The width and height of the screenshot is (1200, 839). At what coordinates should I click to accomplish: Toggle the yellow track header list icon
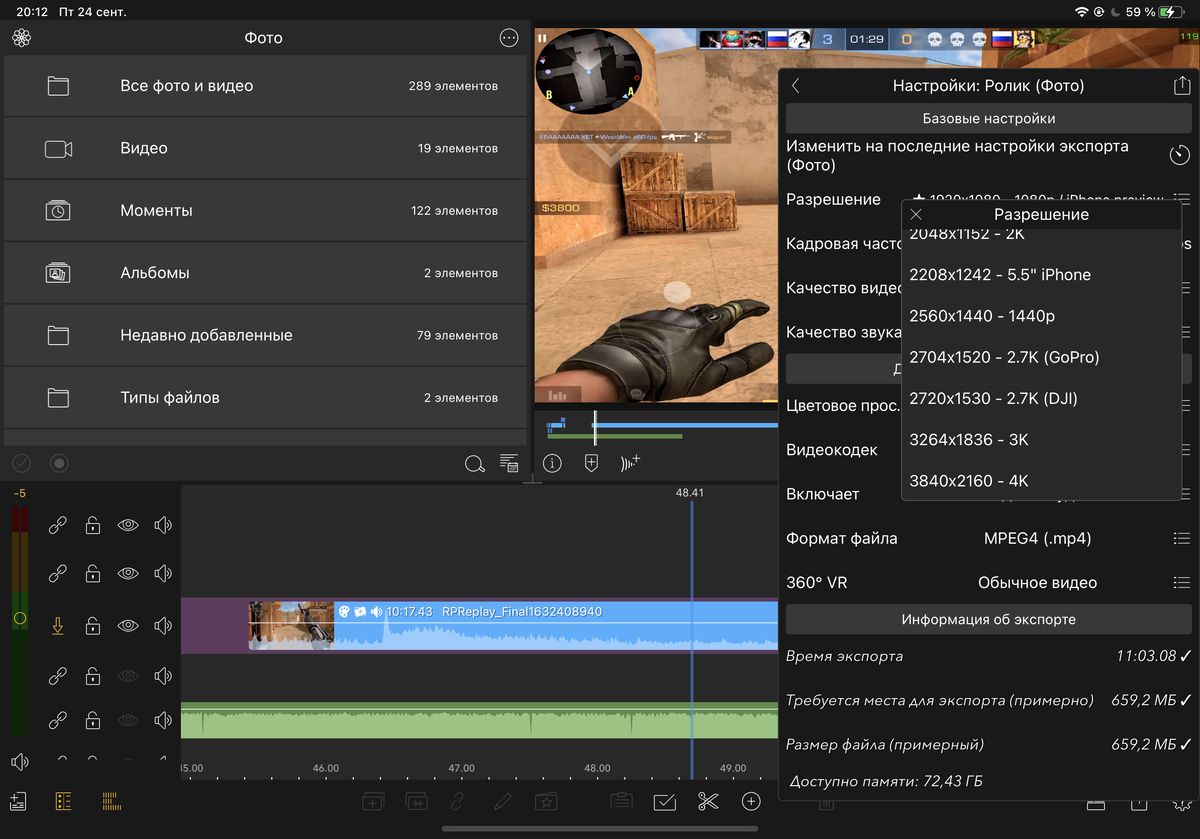63,802
